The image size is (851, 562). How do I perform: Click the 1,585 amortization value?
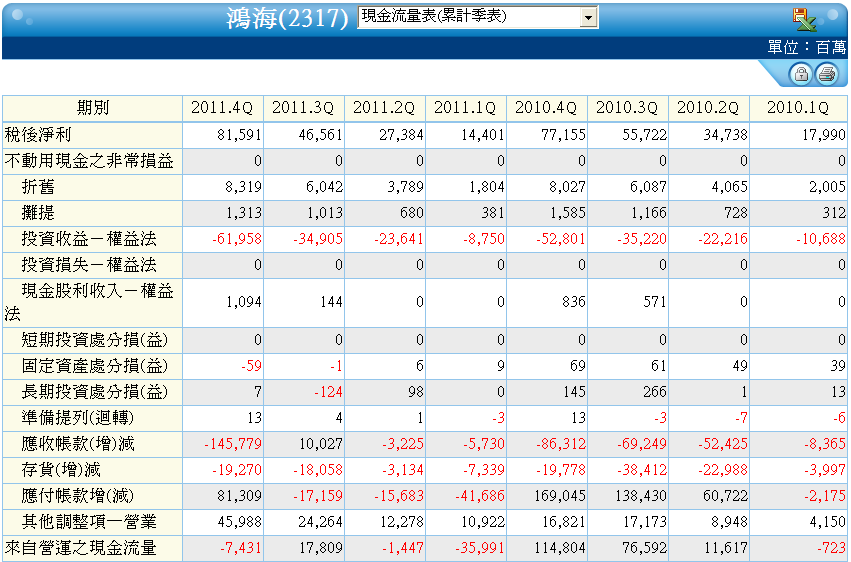568,213
